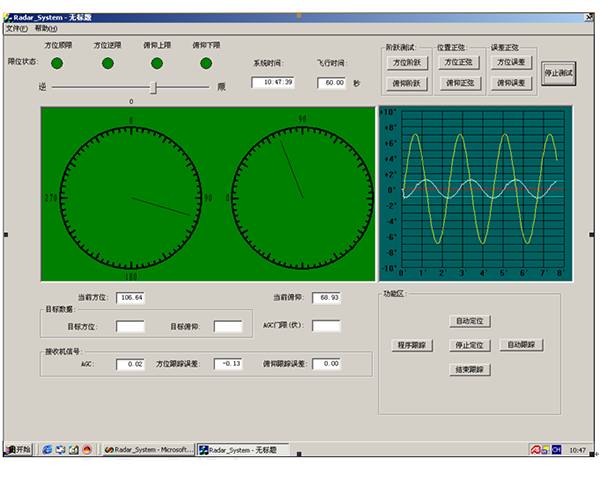Click the 方位跟踪误差 field showing -0.13
This screenshot has width=600, height=488.
click(x=228, y=364)
